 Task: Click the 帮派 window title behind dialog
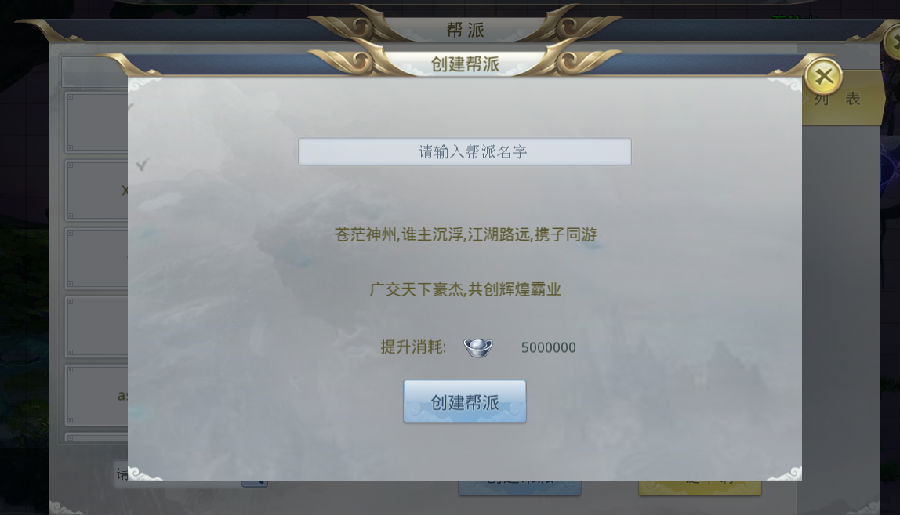[x=465, y=30]
